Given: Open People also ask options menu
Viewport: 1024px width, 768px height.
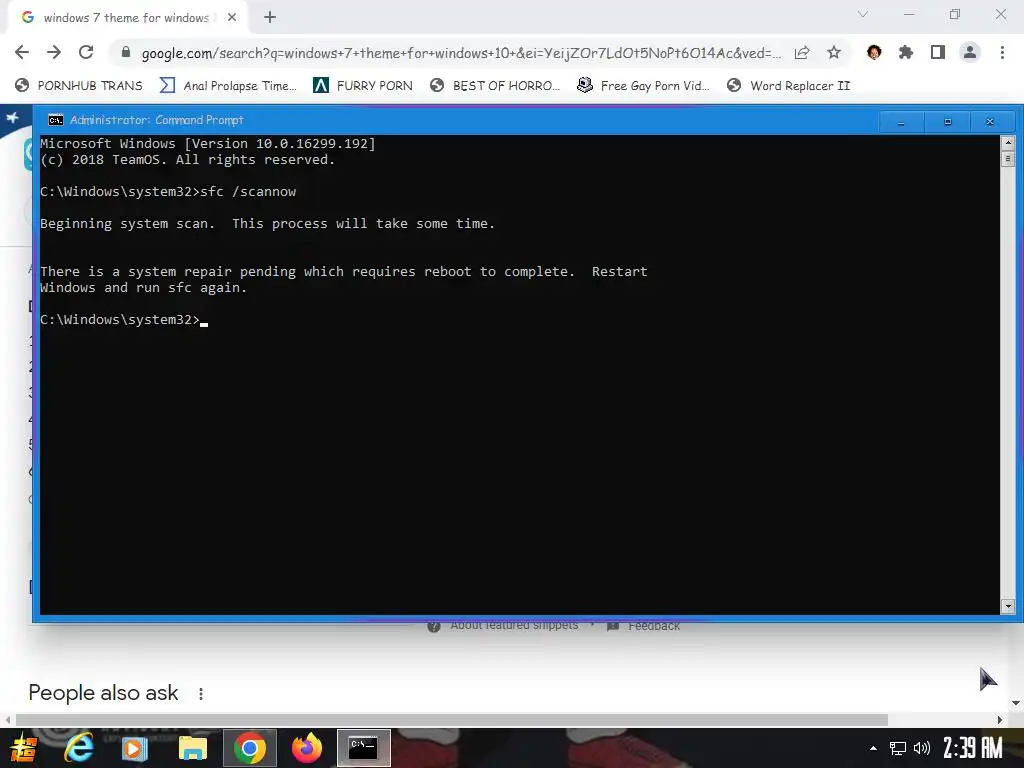Looking at the screenshot, I should click(201, 694).
